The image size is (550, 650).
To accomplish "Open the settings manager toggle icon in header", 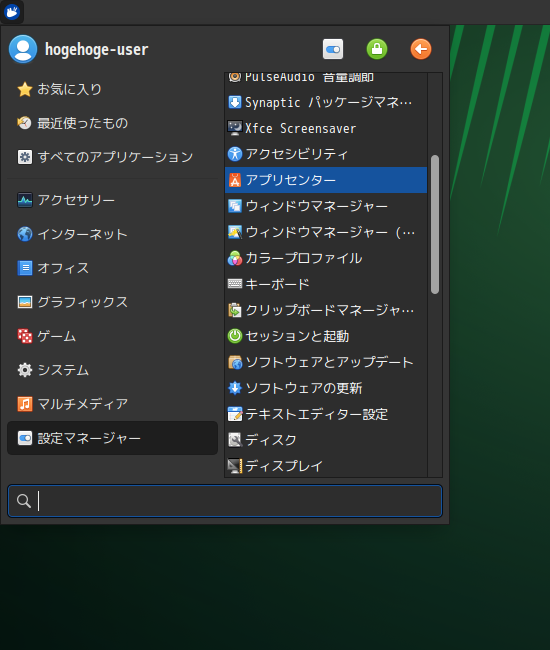I will [x=333, y=49].
